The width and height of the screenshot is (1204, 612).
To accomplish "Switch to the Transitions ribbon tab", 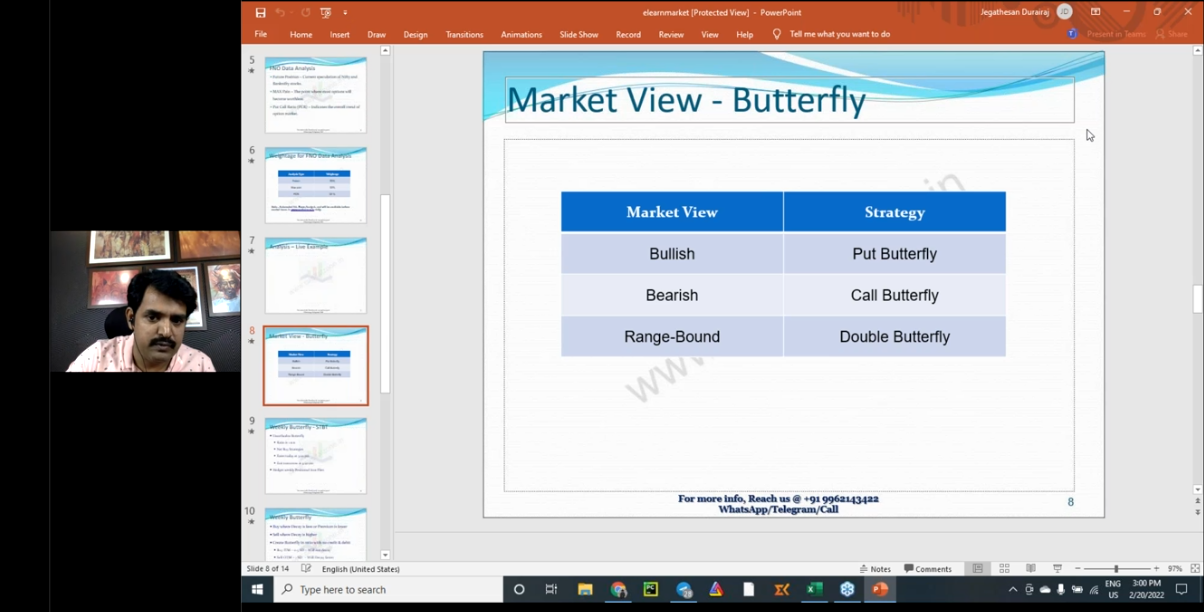I will [464, 33].
